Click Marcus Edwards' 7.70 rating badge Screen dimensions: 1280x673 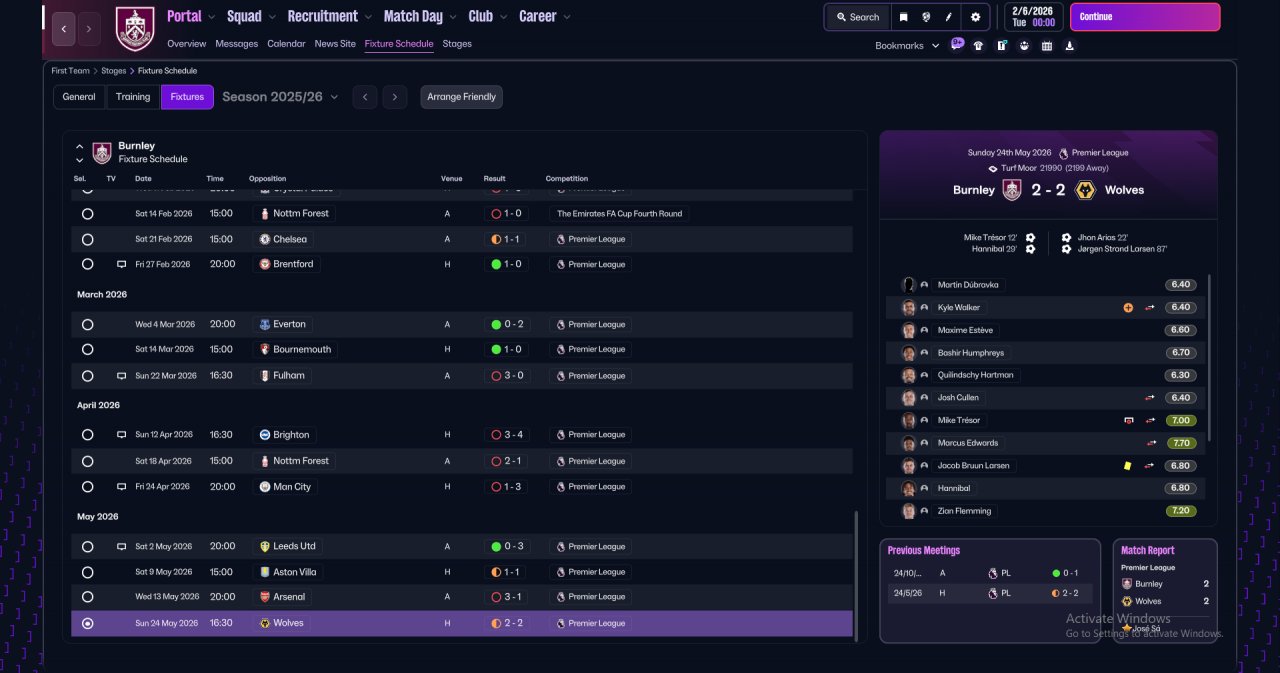click(1181, 443)
